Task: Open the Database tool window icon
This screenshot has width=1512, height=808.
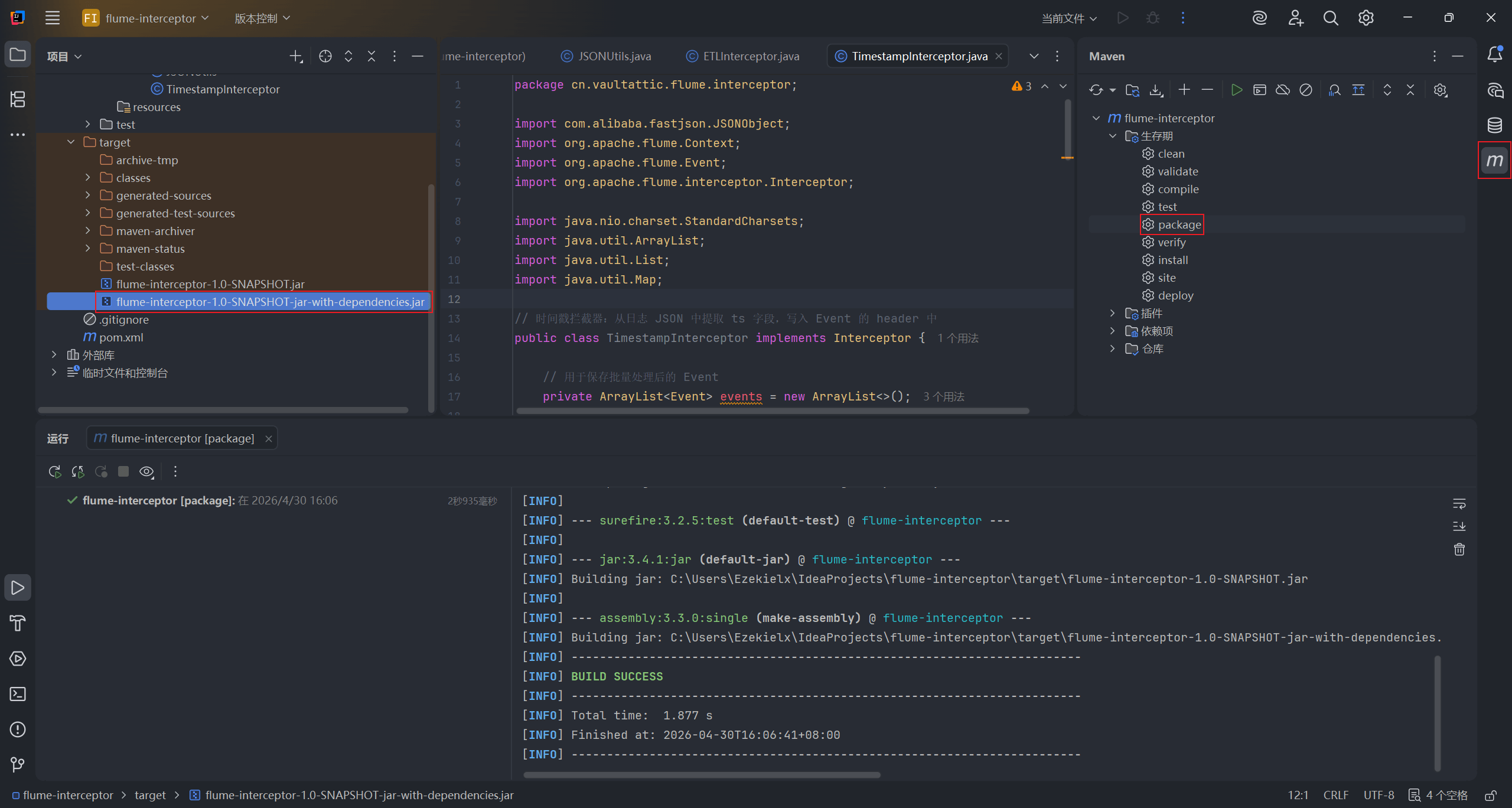Action: [1495, 125]
